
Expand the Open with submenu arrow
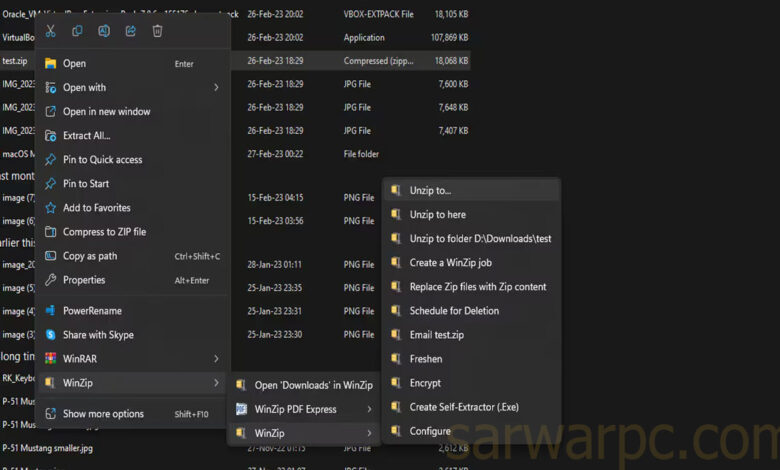click(x=216, y=88)
